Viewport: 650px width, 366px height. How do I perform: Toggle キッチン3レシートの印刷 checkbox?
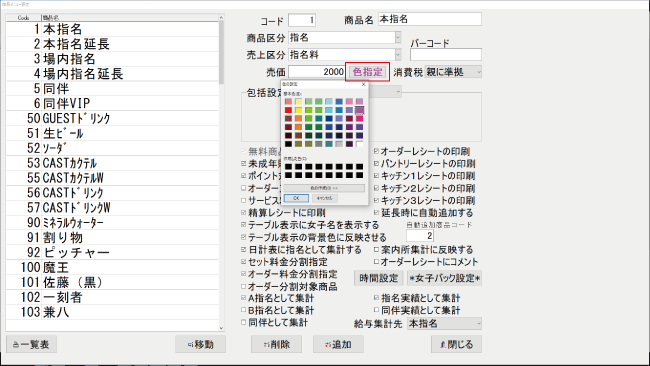[376, 201]
